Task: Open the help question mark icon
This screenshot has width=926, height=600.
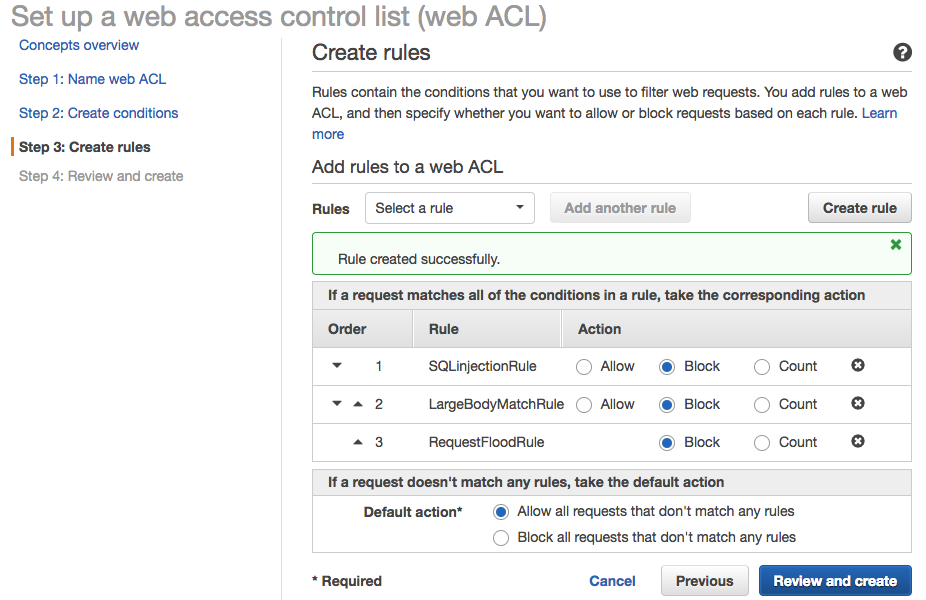Action: click(x=902, y=53)
